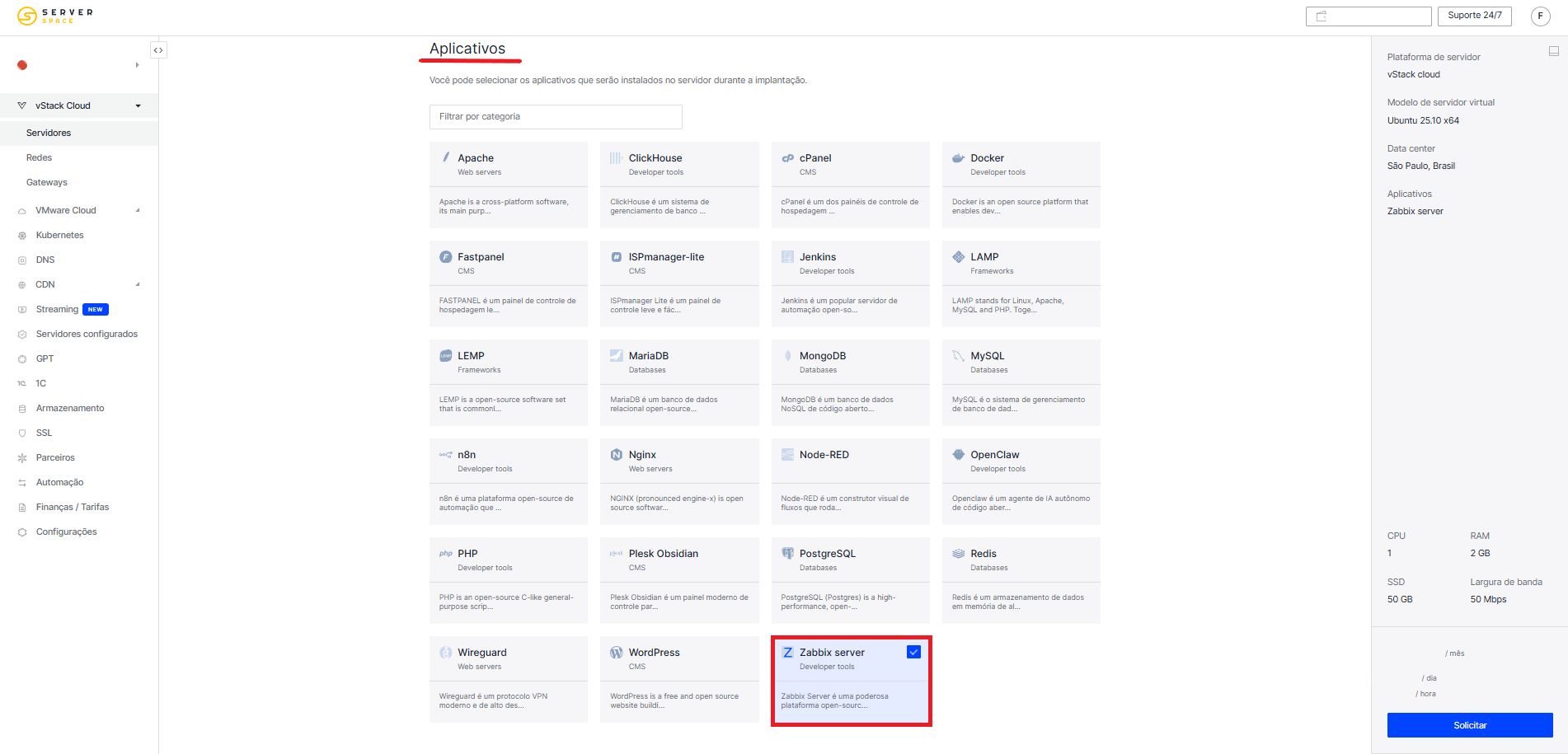The width and height of the screenshot is (1568, 754).
Task: Click the PostgreSQL elephant icon
Action: coord(787,553)
